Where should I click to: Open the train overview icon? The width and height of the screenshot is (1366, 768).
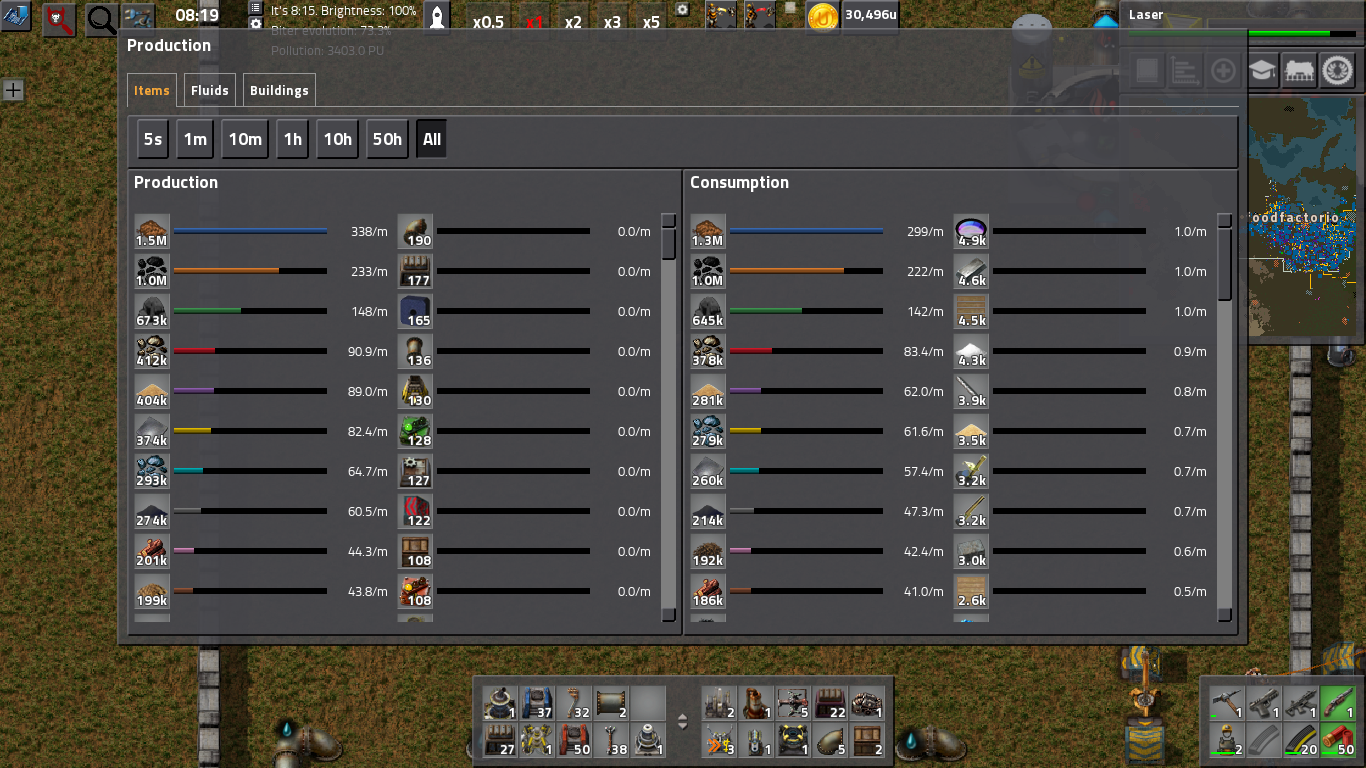[x=1299, y=70]
